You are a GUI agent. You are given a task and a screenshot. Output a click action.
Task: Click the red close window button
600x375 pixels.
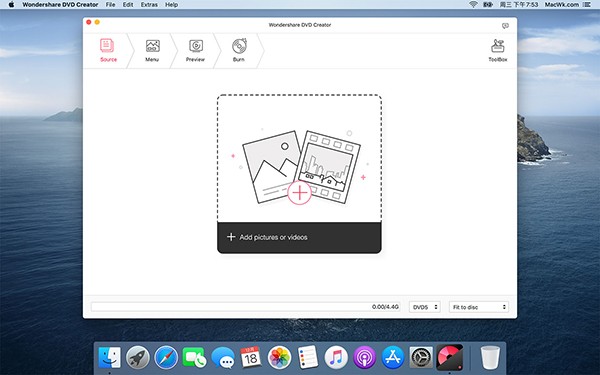(x=89, y=23)
